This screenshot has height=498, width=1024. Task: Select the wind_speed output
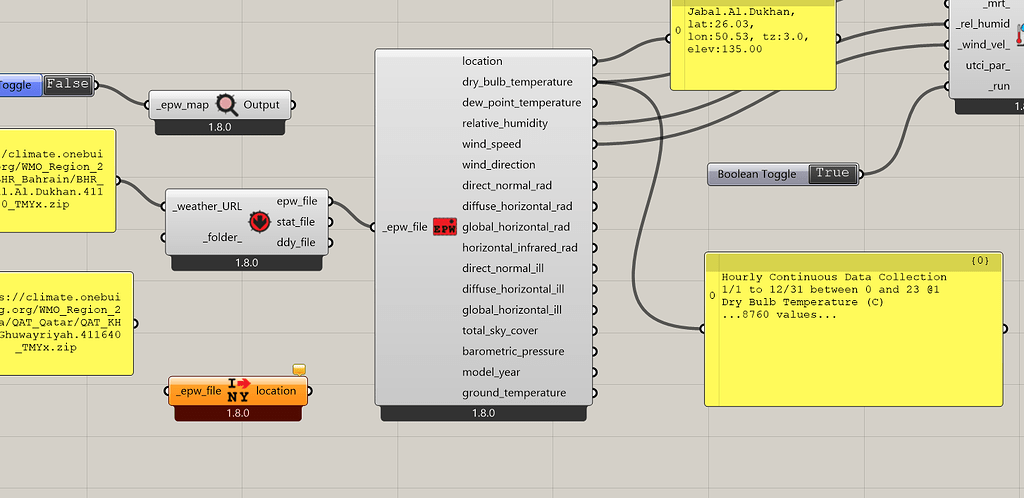click(492, 144)
